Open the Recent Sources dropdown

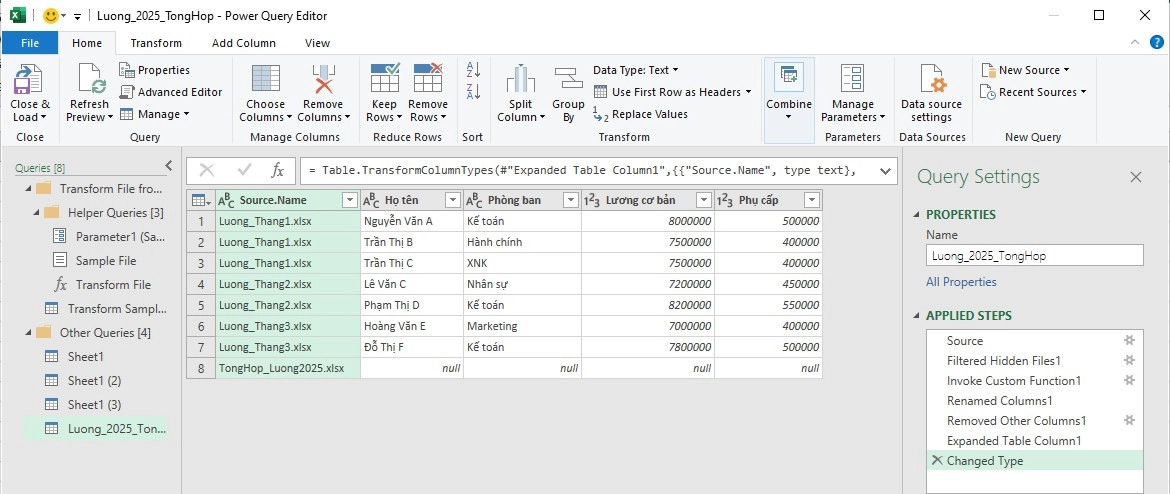click(x=1033, y=92)
